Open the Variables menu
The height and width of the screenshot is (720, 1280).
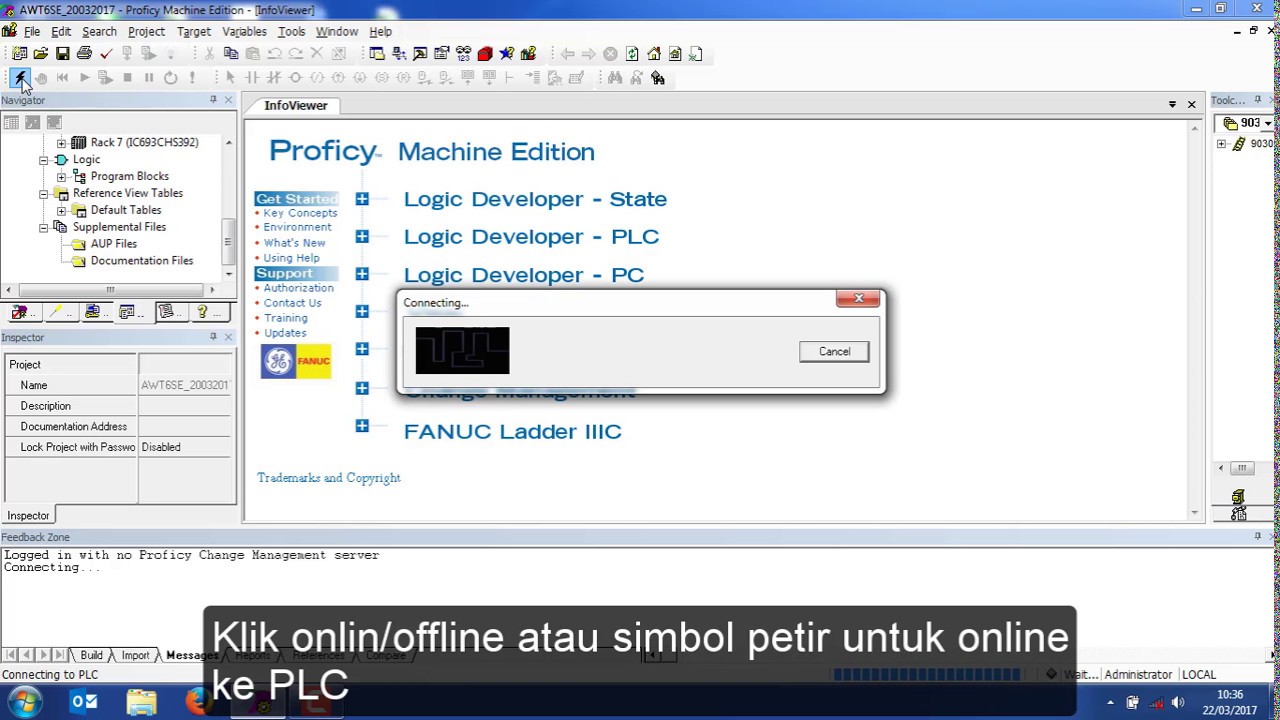click(x=244, y=31)
